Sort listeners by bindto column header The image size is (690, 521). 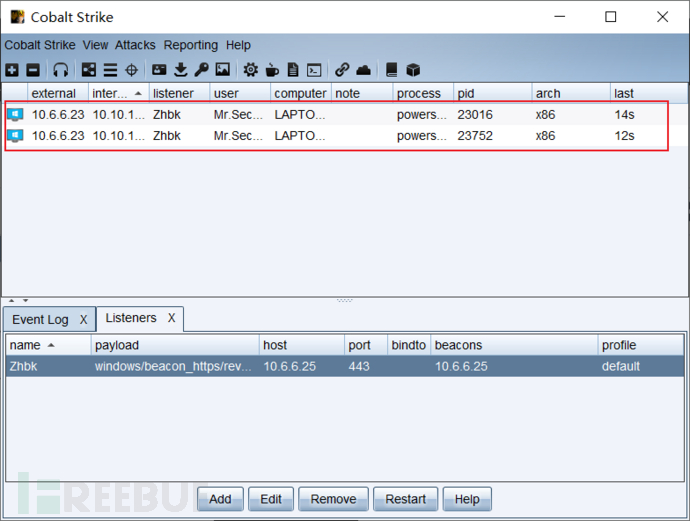click(409, 345)
